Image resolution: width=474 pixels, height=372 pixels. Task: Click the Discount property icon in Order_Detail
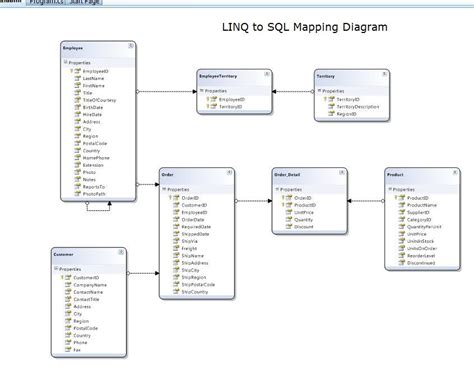pyautogui.click(x=289, y=227)
